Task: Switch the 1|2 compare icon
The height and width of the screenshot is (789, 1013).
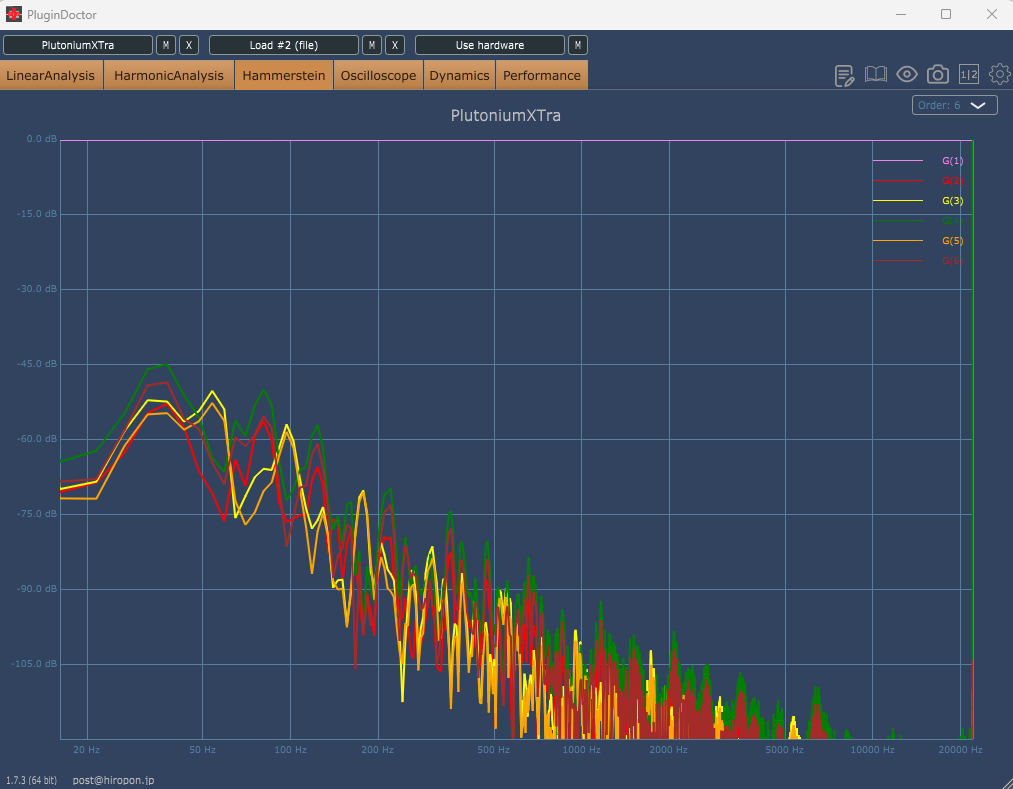Action: pos(968,74)
